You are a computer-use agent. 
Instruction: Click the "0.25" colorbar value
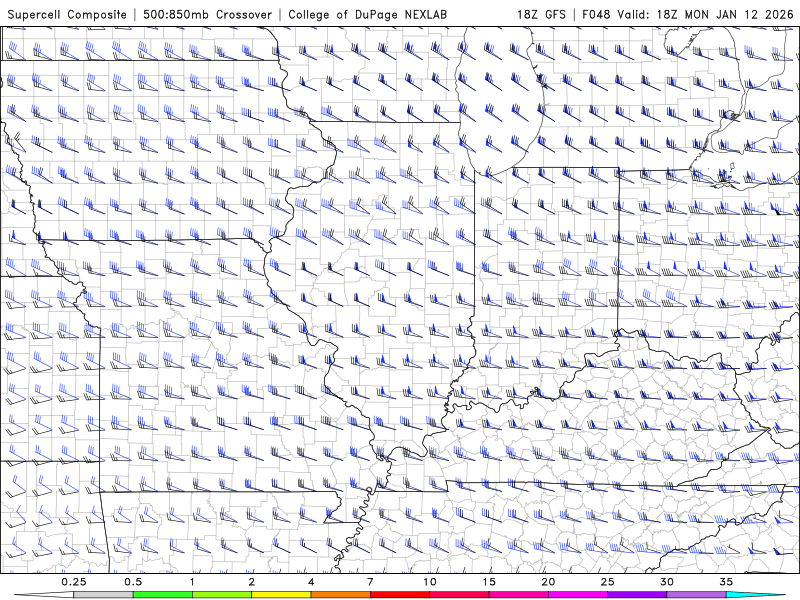(73, 582)
